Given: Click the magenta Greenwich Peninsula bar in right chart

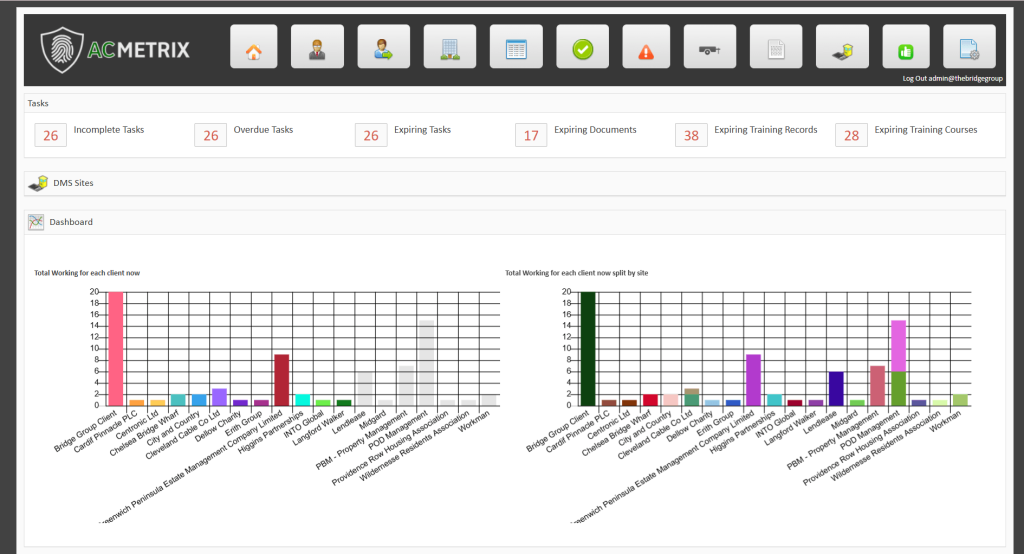Looking at the screenshot, I should pos(754,380).
